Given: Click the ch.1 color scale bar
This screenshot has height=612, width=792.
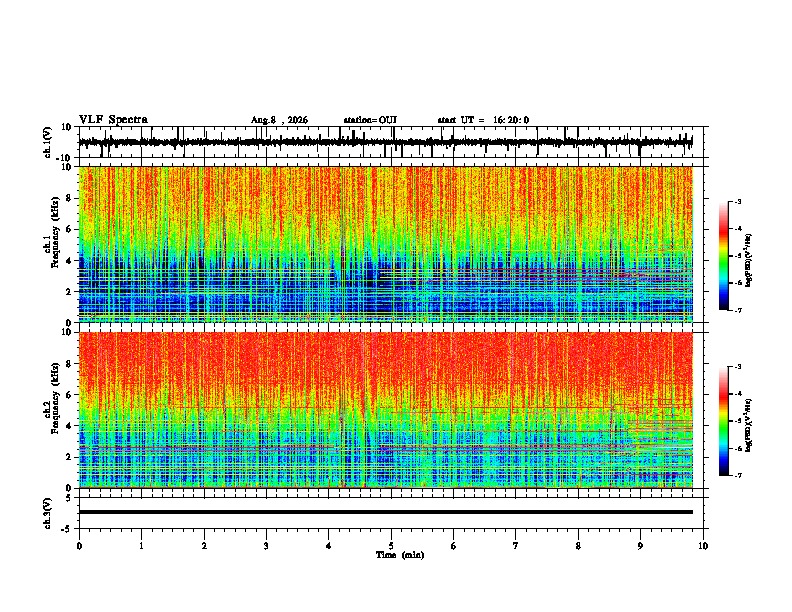Looking at the screenshot, I should tap(724, 256).
